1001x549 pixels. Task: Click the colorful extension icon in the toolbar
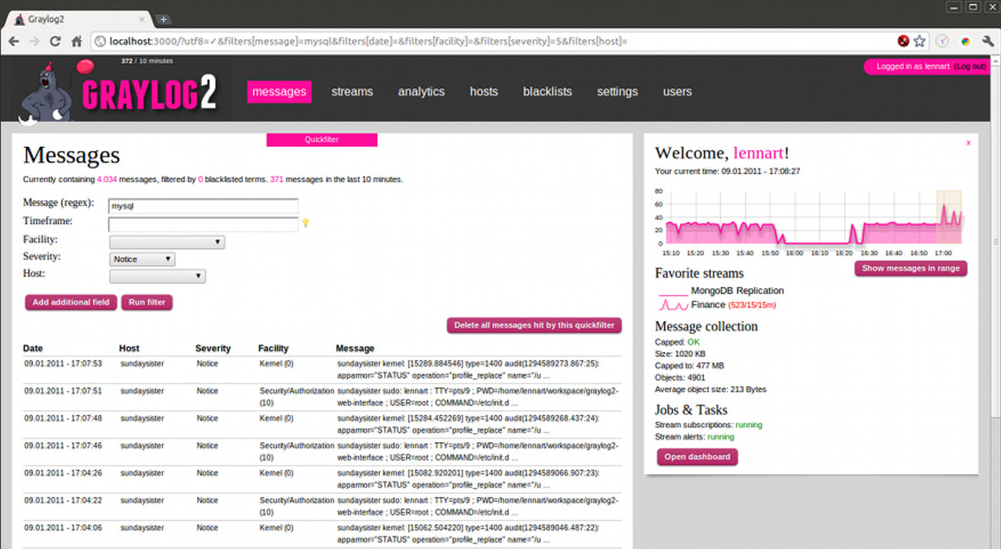[965, 41]
